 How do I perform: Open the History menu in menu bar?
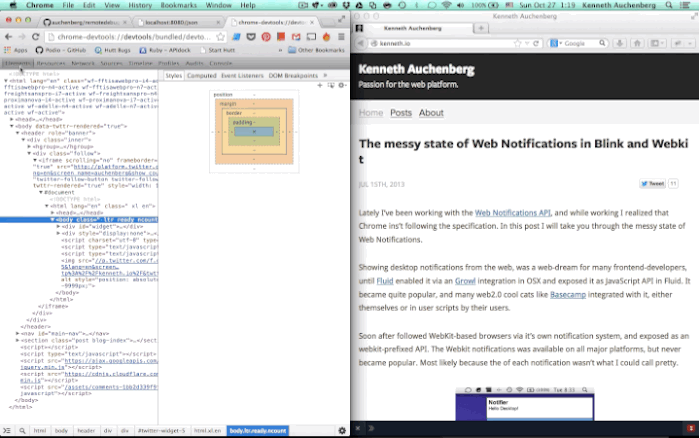140,5
